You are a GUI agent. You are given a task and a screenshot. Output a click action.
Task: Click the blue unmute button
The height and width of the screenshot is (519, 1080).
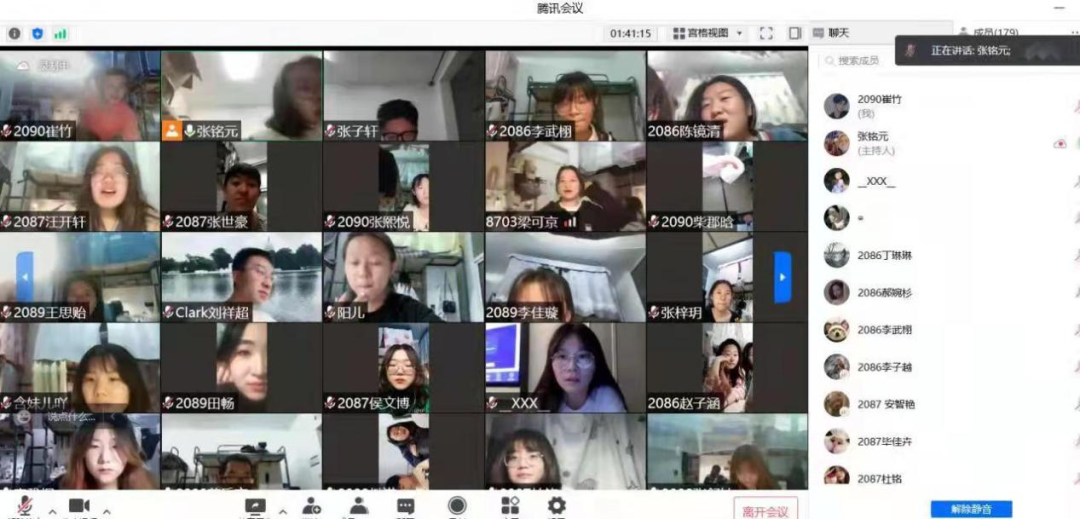(971, 509)
